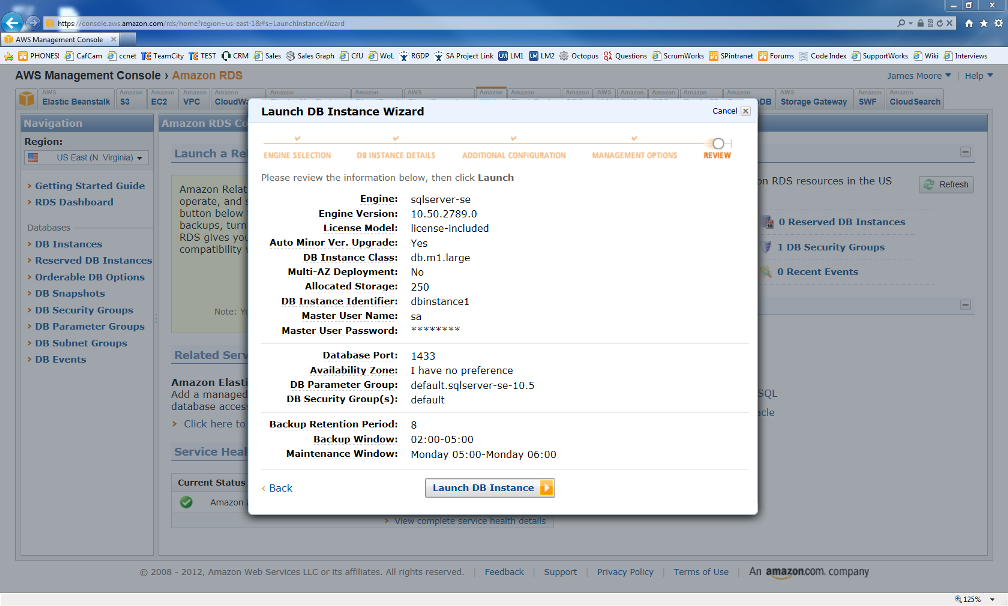Screen dimensions: 1008x606
Task: Open the CRM favorites bookmark
Action: pyautogui.click(x=235, y=56)
